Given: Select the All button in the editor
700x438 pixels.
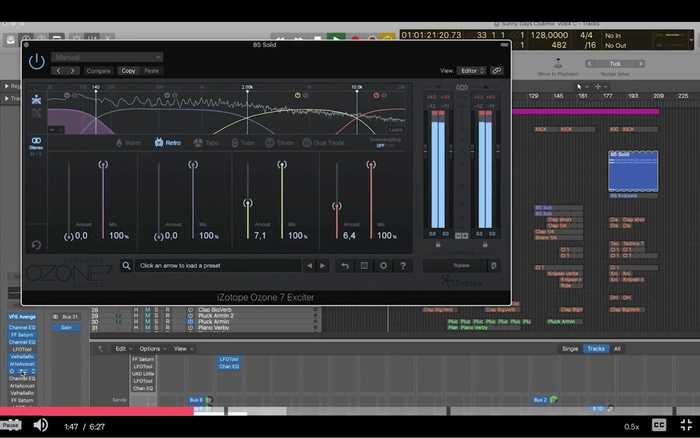Looking at the screenshot, I should click(x=617, y=349).
